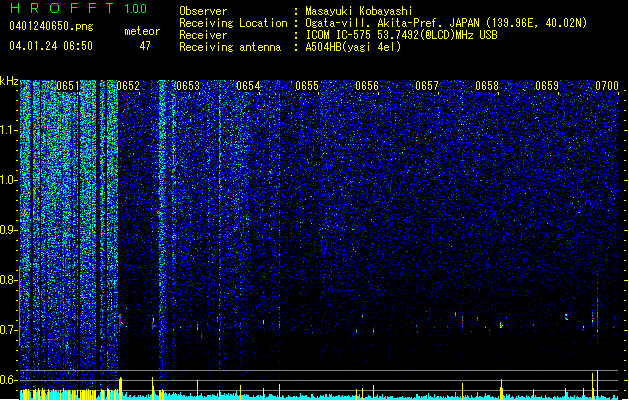Click the 0.6 kHz axis tick
The width and height of the screenshot is (629, 400).
point(9,380)
